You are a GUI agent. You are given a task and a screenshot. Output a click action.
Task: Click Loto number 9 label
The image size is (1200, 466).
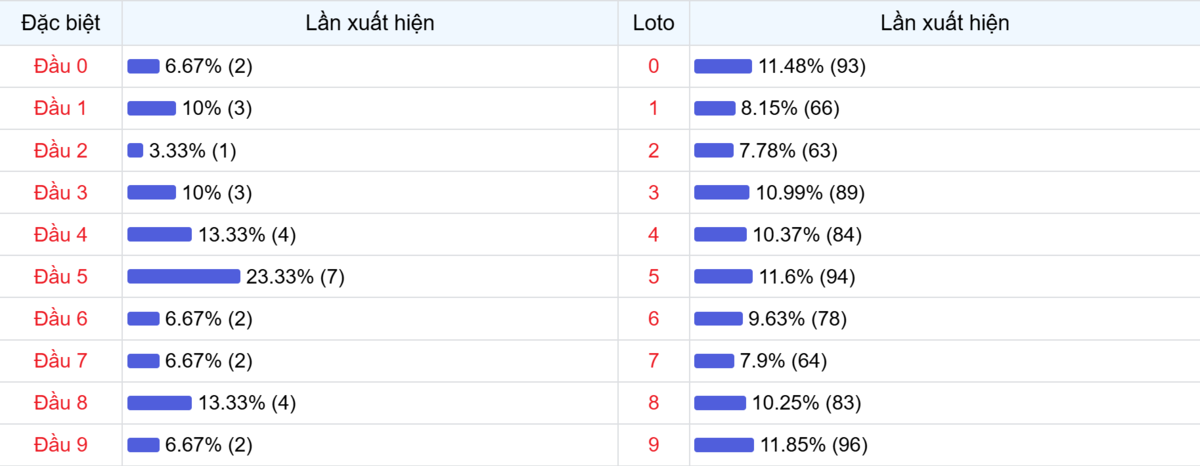pos(654,445)
